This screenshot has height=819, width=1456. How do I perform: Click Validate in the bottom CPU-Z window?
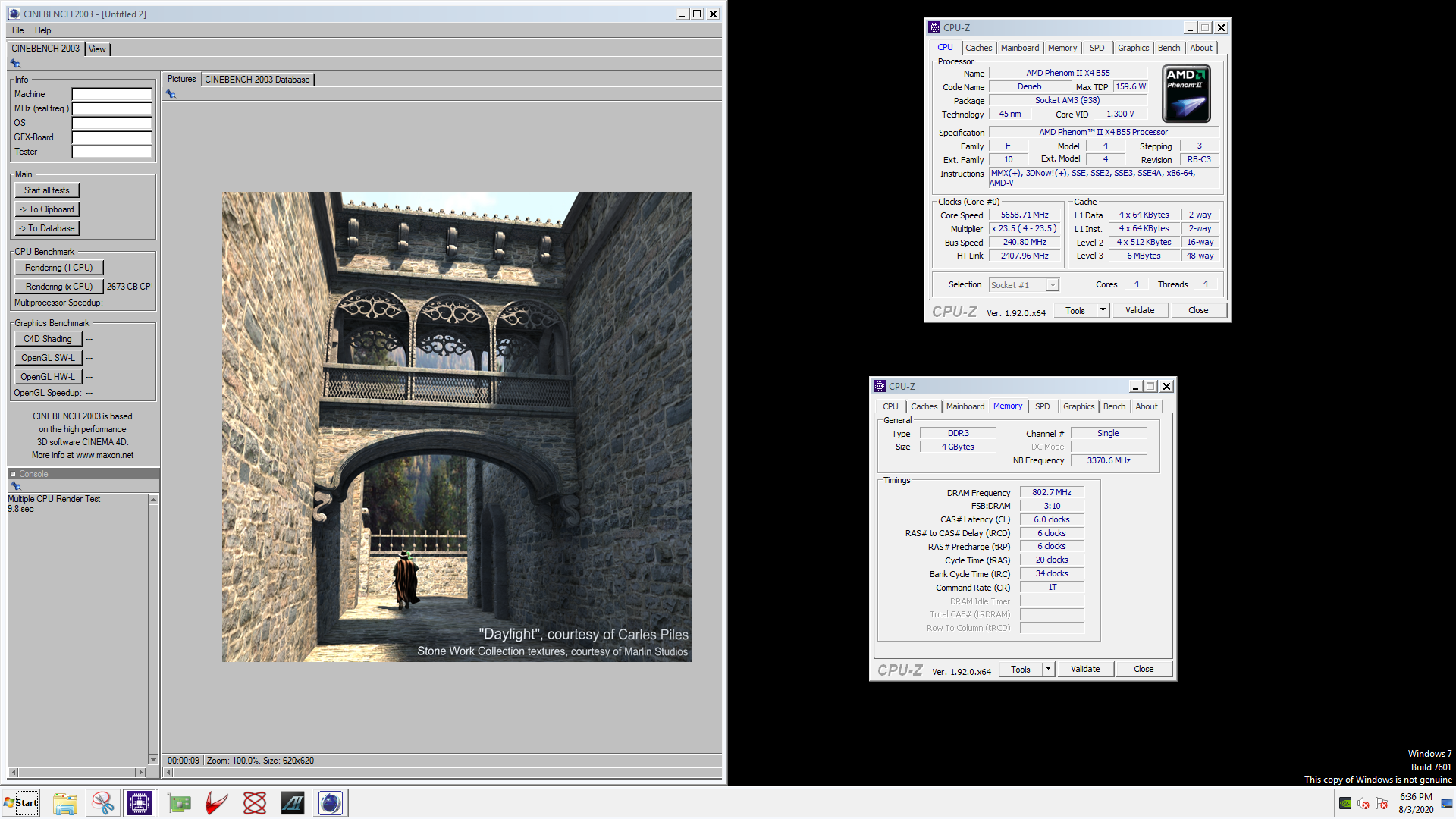(x=1085, y=669)
